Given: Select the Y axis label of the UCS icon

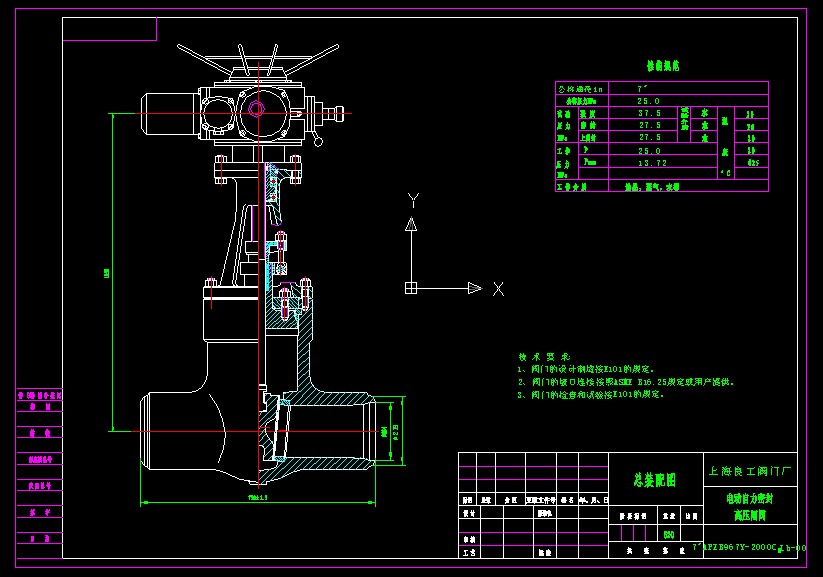Looking at the screenshot, I should click(412, 199).
